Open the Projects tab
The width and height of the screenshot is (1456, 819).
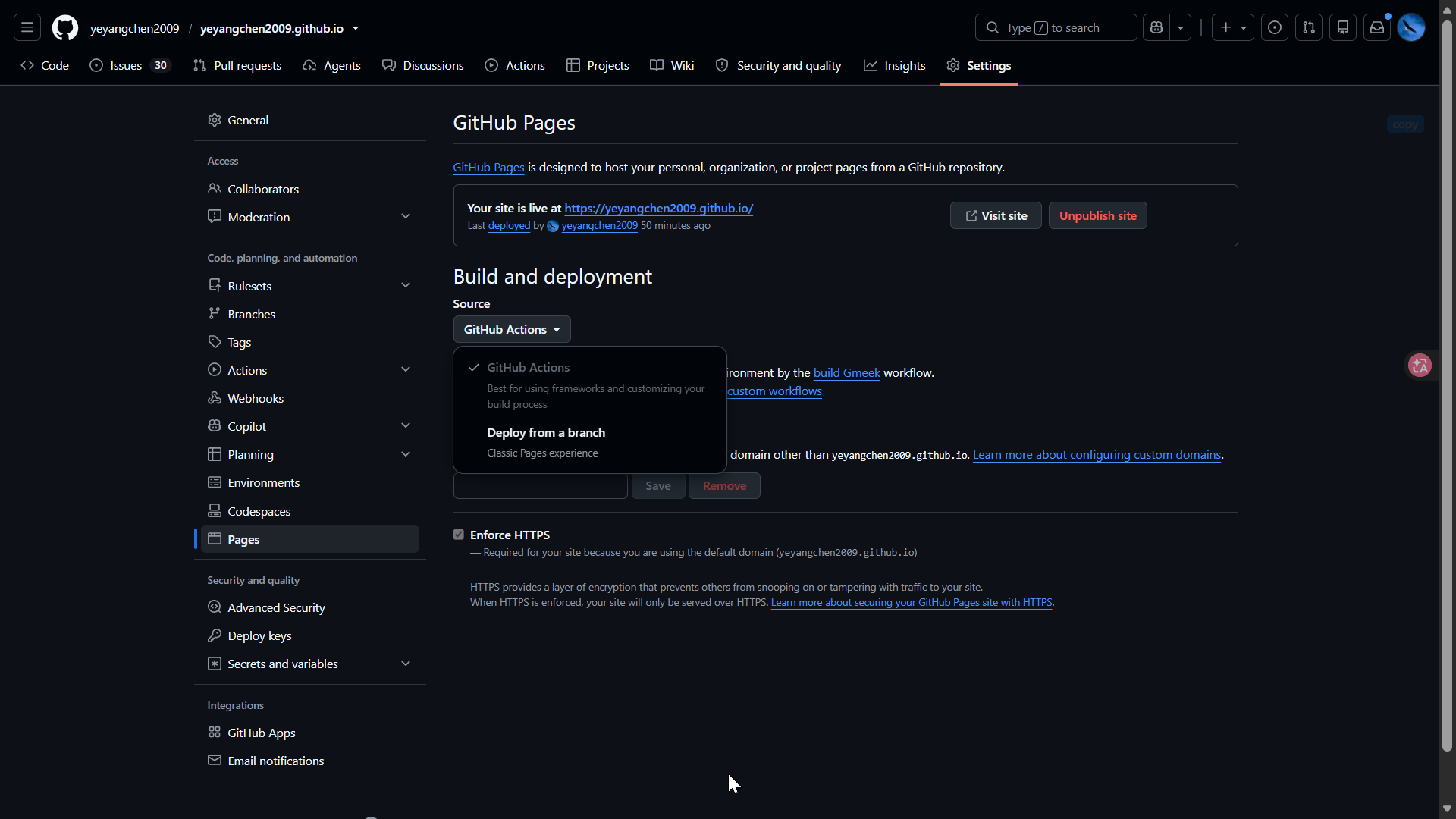pos(598,66)
